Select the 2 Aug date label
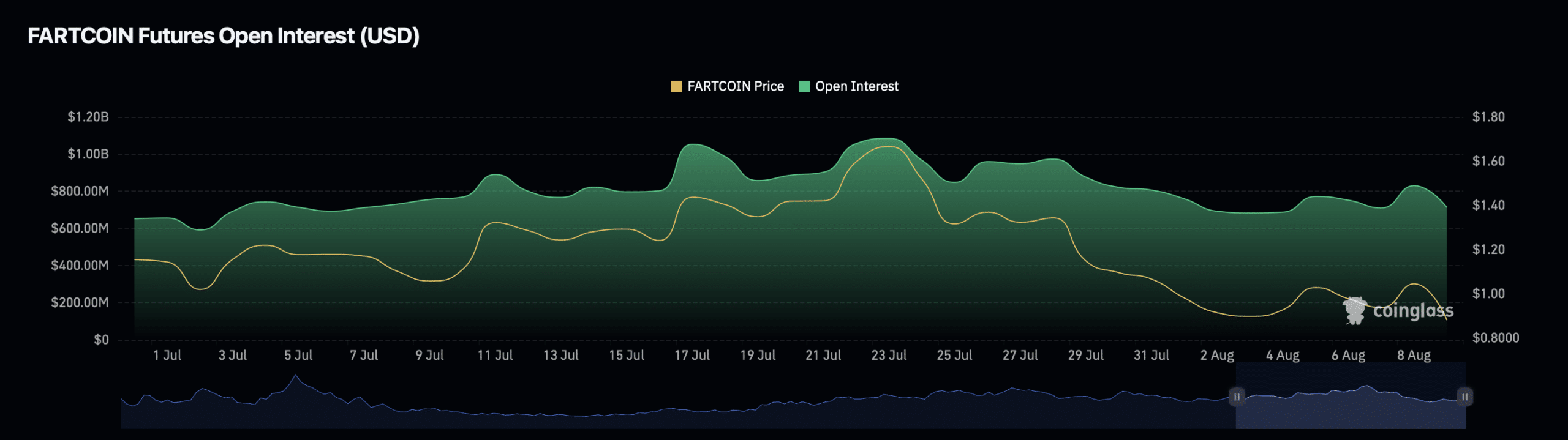This screenshot has width=1568, height=440. tap(1217, 355)
